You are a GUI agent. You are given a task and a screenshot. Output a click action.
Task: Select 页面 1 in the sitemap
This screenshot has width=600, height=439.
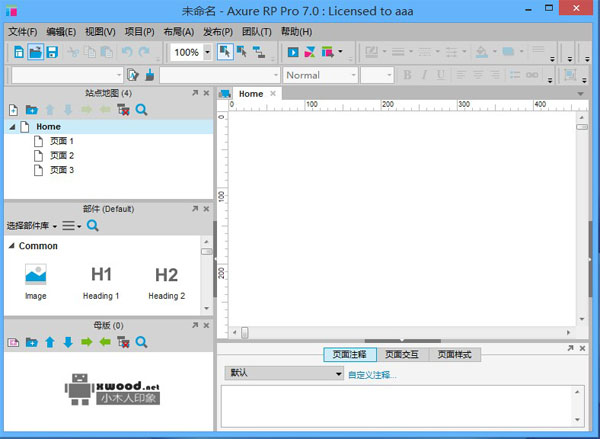click(x=62, y=141)
